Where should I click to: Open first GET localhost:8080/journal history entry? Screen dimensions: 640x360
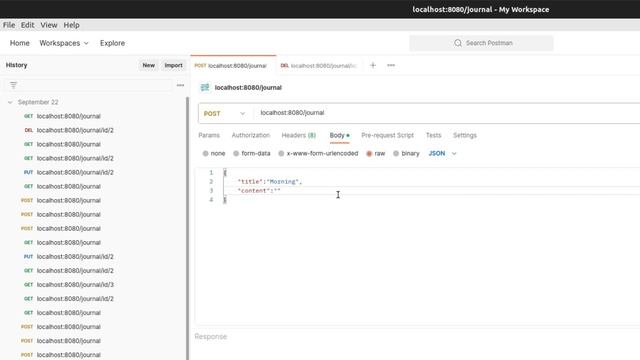[x=62, y=116]
